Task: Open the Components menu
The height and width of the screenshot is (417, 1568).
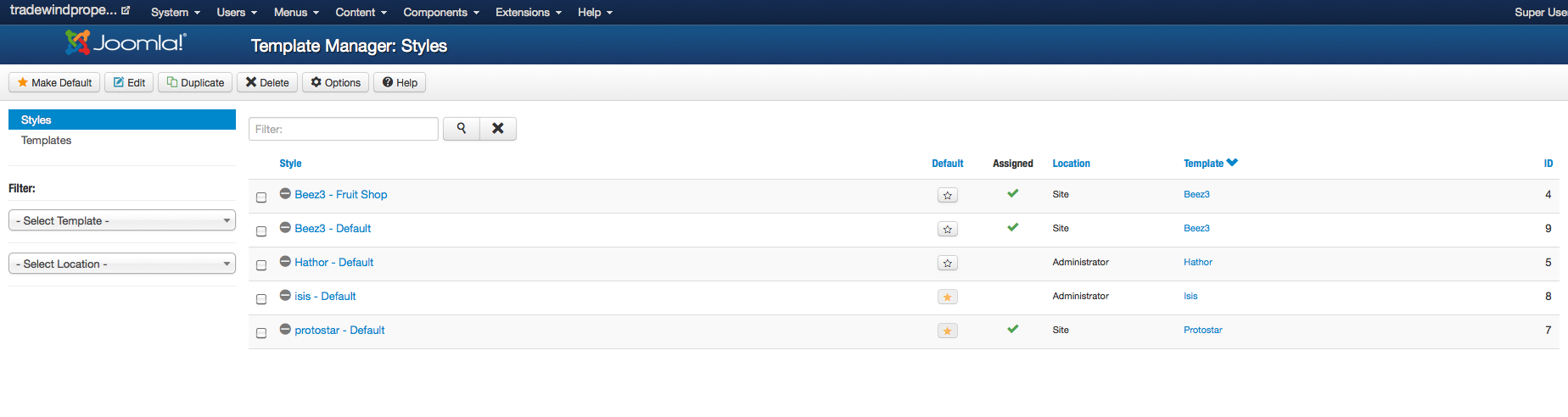Action: point(441,12)
